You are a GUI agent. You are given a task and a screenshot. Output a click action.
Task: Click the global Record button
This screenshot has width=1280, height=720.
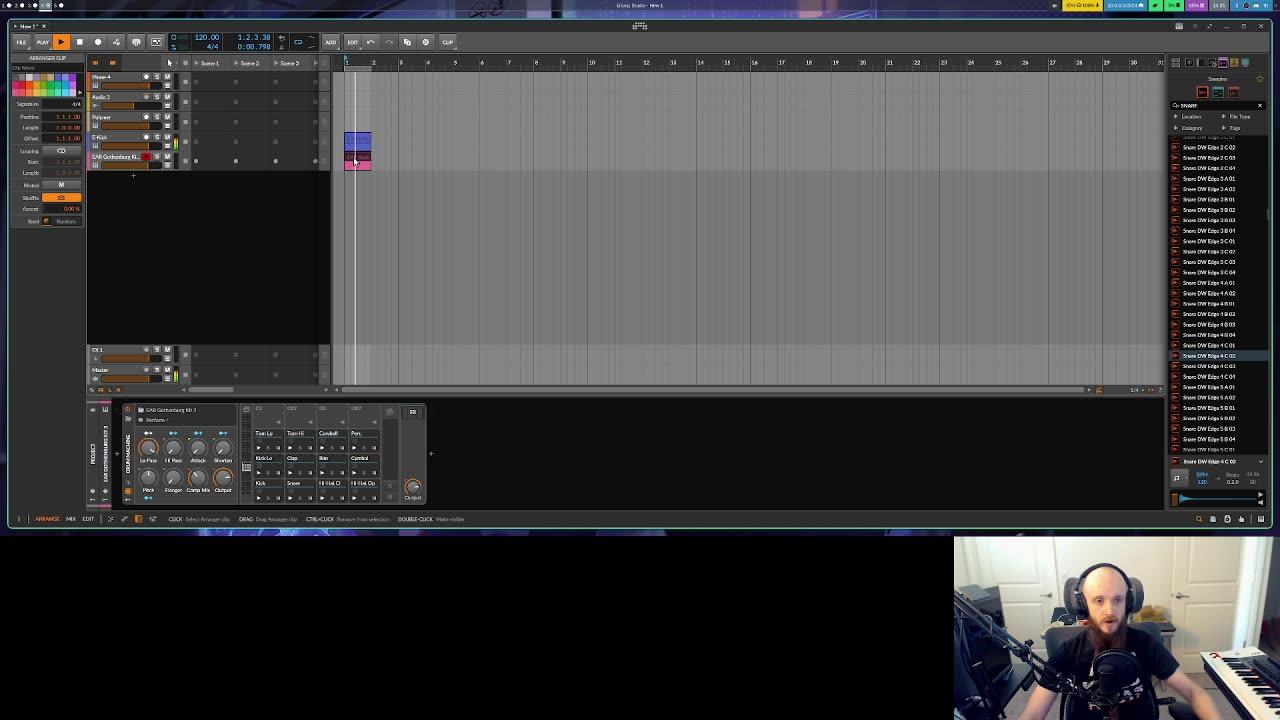point(98,42)
